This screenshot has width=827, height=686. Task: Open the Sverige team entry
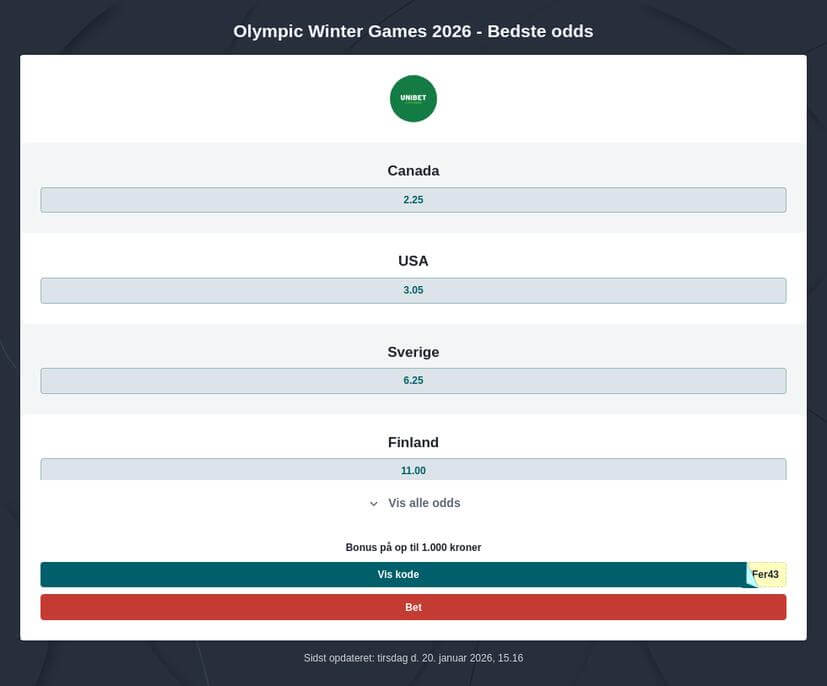click(x=413, y=351)
